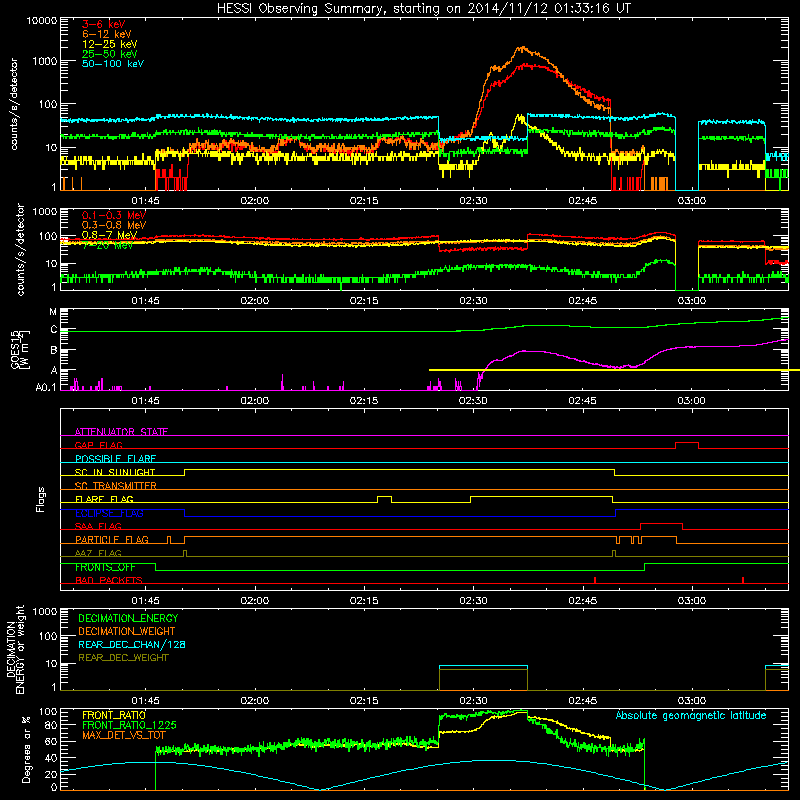
Task: Select the POSSIBLE_FLARE label
Action: click(x=115, y=459)
